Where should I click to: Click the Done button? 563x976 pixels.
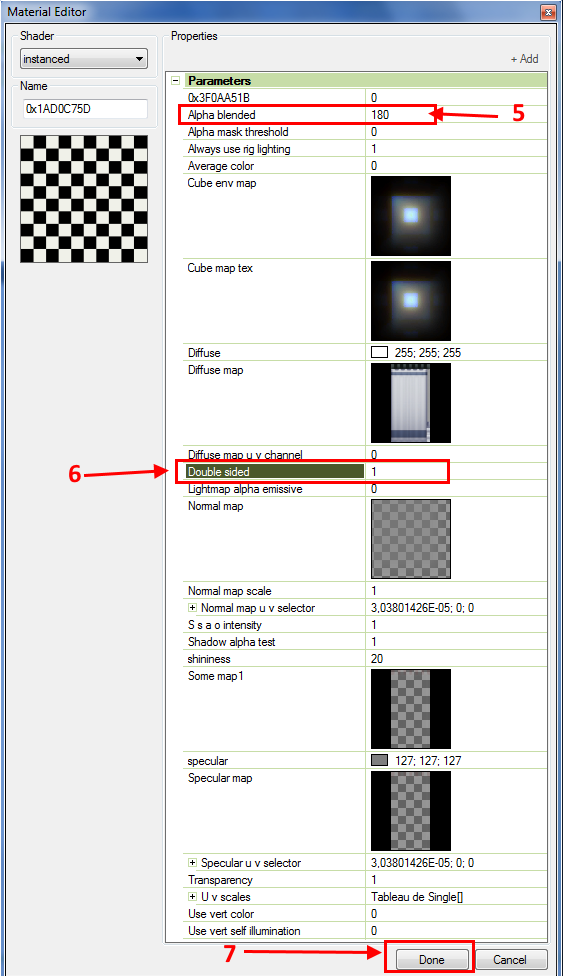click(432, 959)
